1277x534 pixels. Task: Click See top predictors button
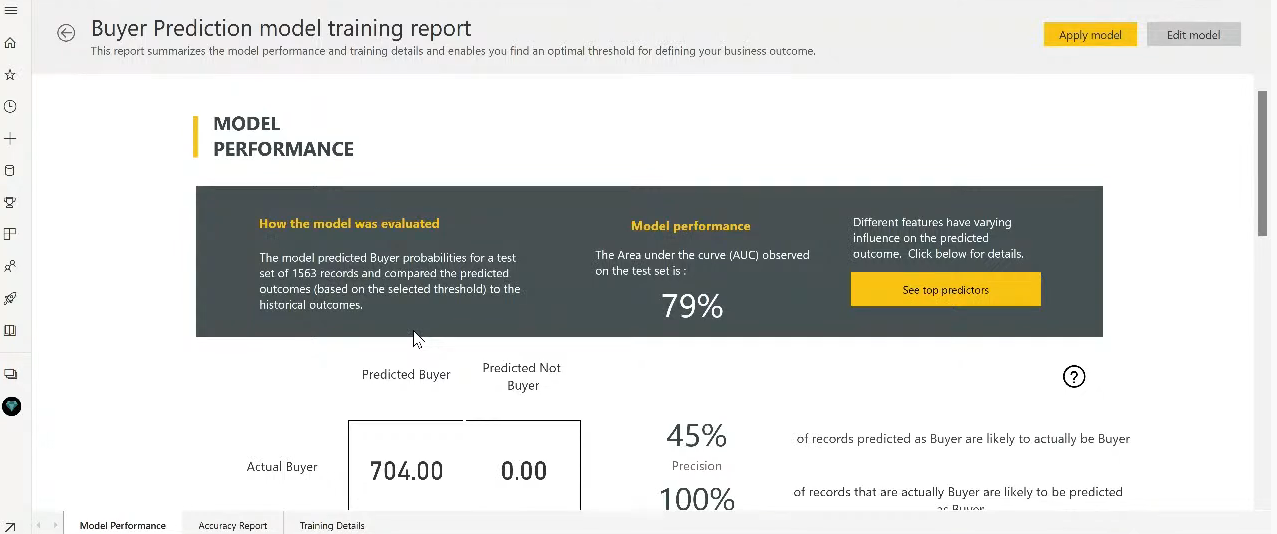[945, 290]
